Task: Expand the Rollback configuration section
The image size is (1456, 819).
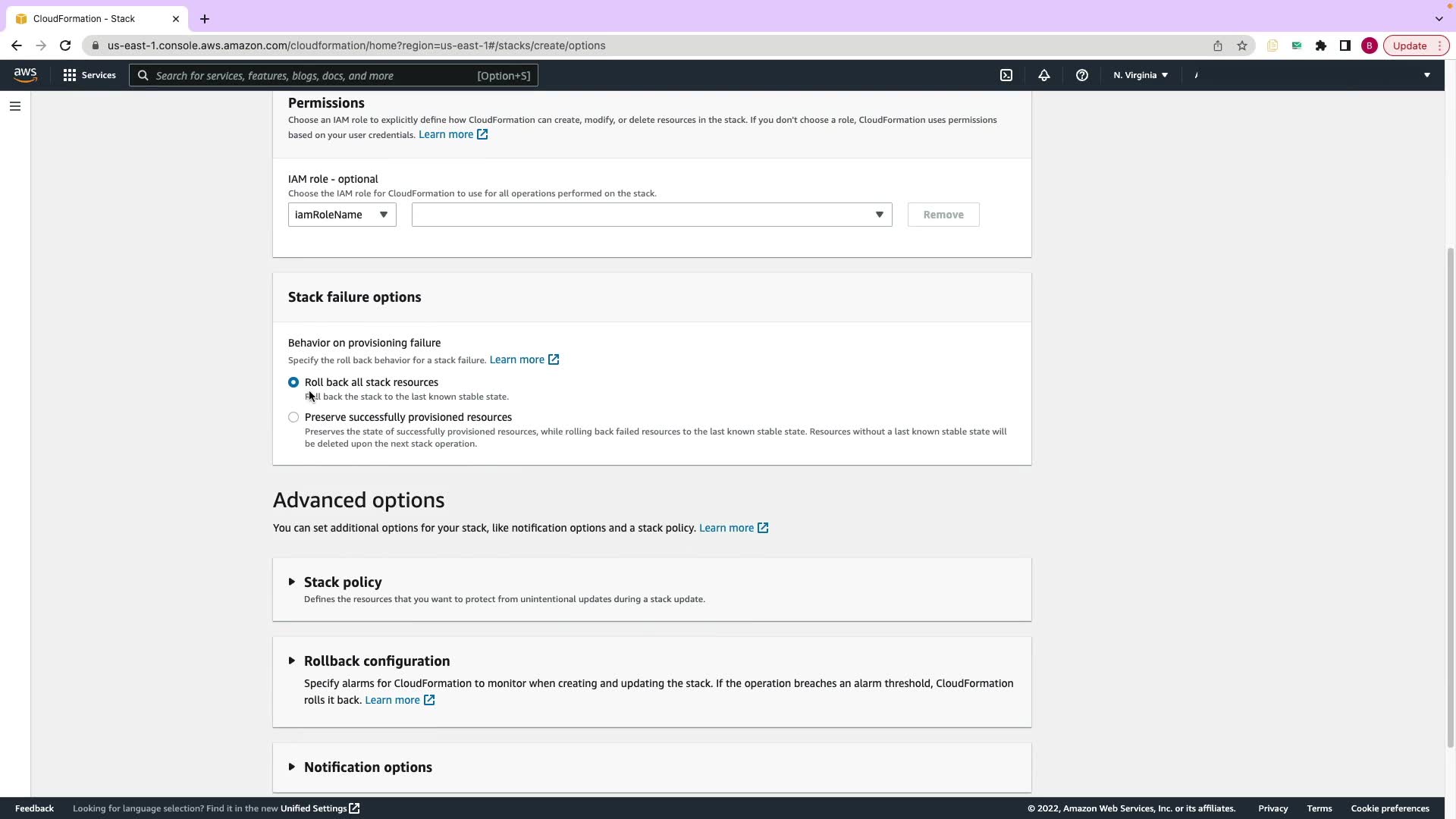Action: pyautogui.click(x=377, y=661)
